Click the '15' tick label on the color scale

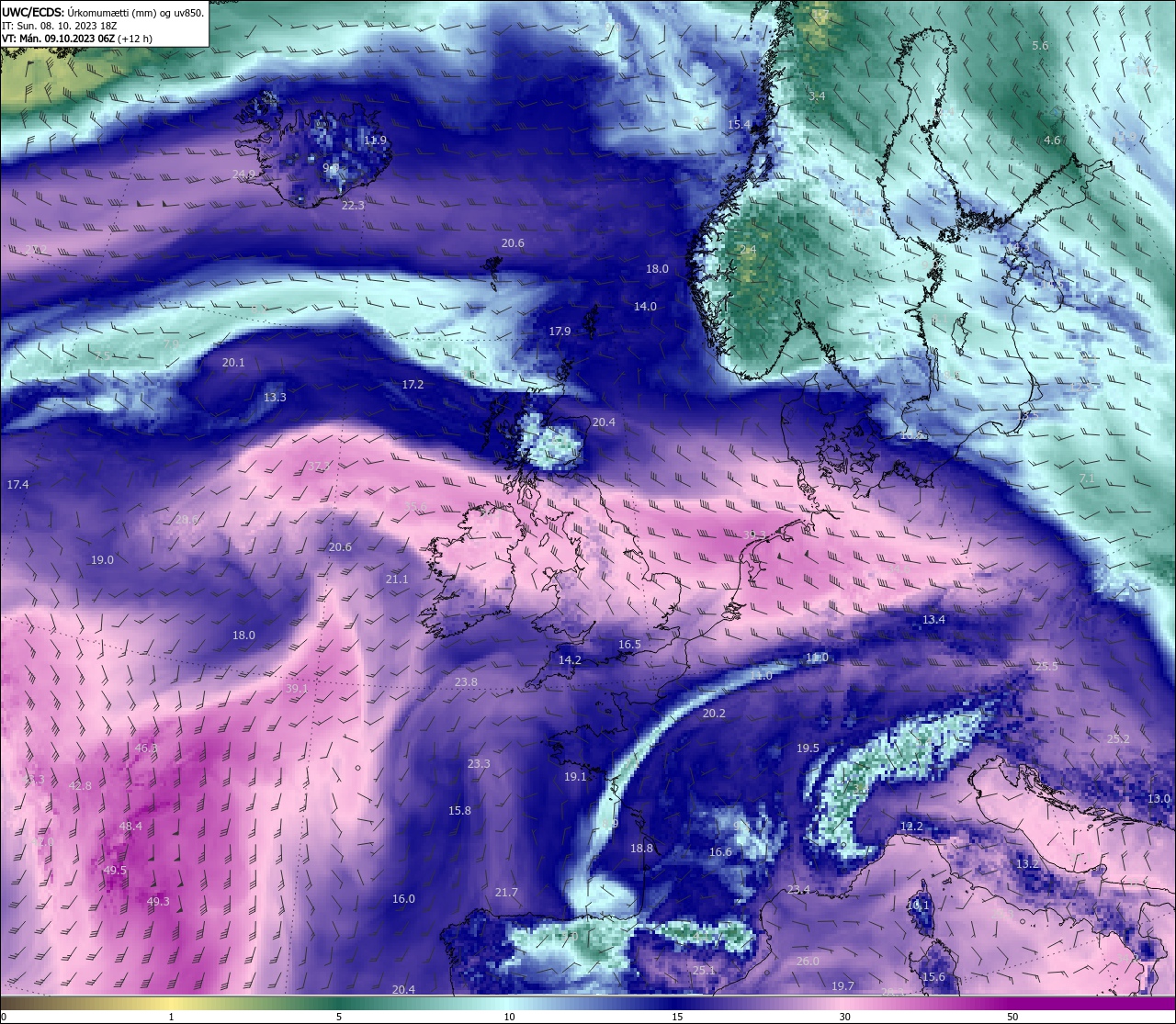click(676, 1017)
